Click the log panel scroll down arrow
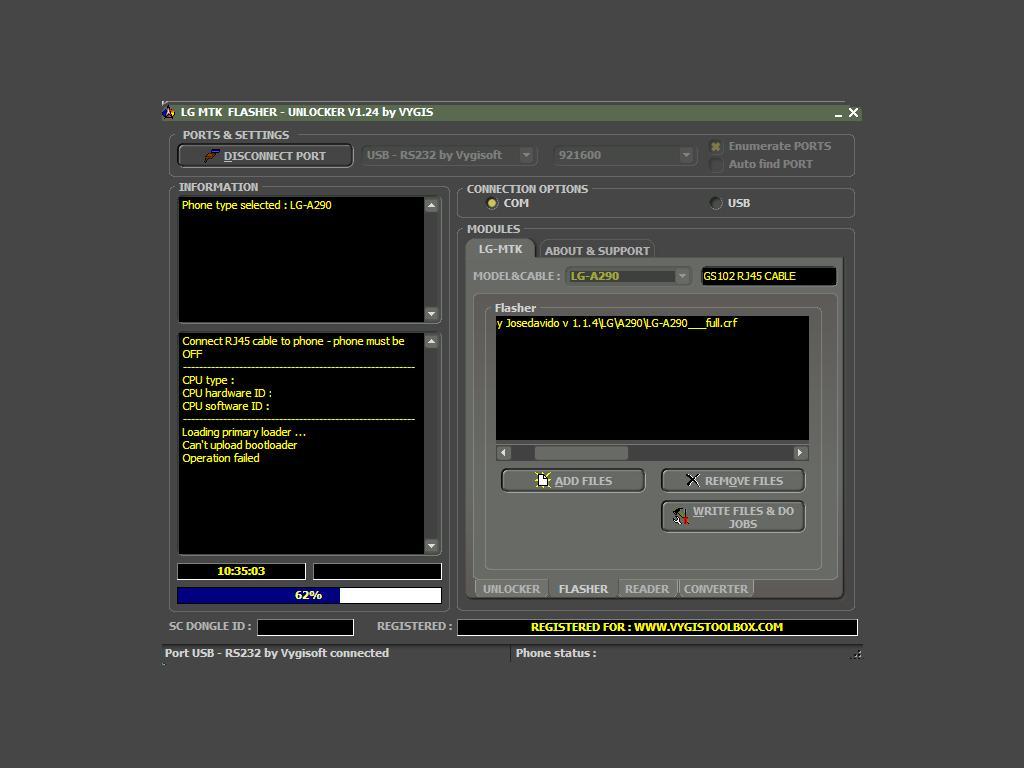This screenshot has width=1024, height=768. (432, 546)
